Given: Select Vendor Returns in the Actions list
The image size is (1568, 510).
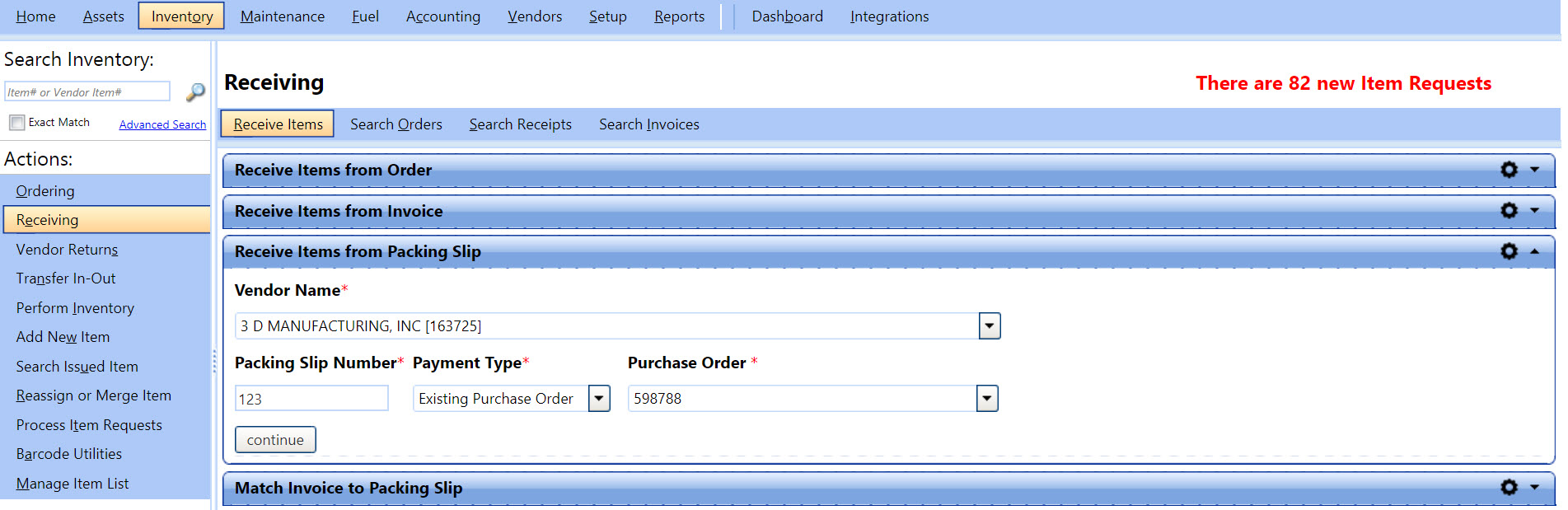Looking at the screenshot, I should point(67,250).
